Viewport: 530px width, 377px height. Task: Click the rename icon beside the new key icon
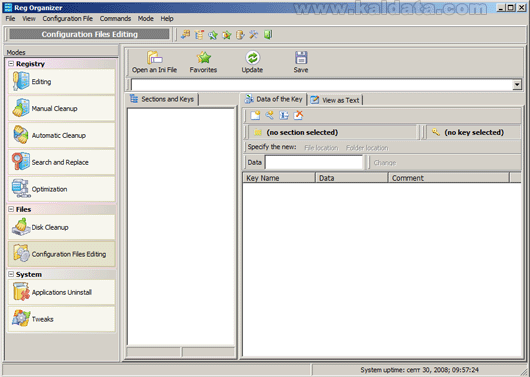point(284,116)
